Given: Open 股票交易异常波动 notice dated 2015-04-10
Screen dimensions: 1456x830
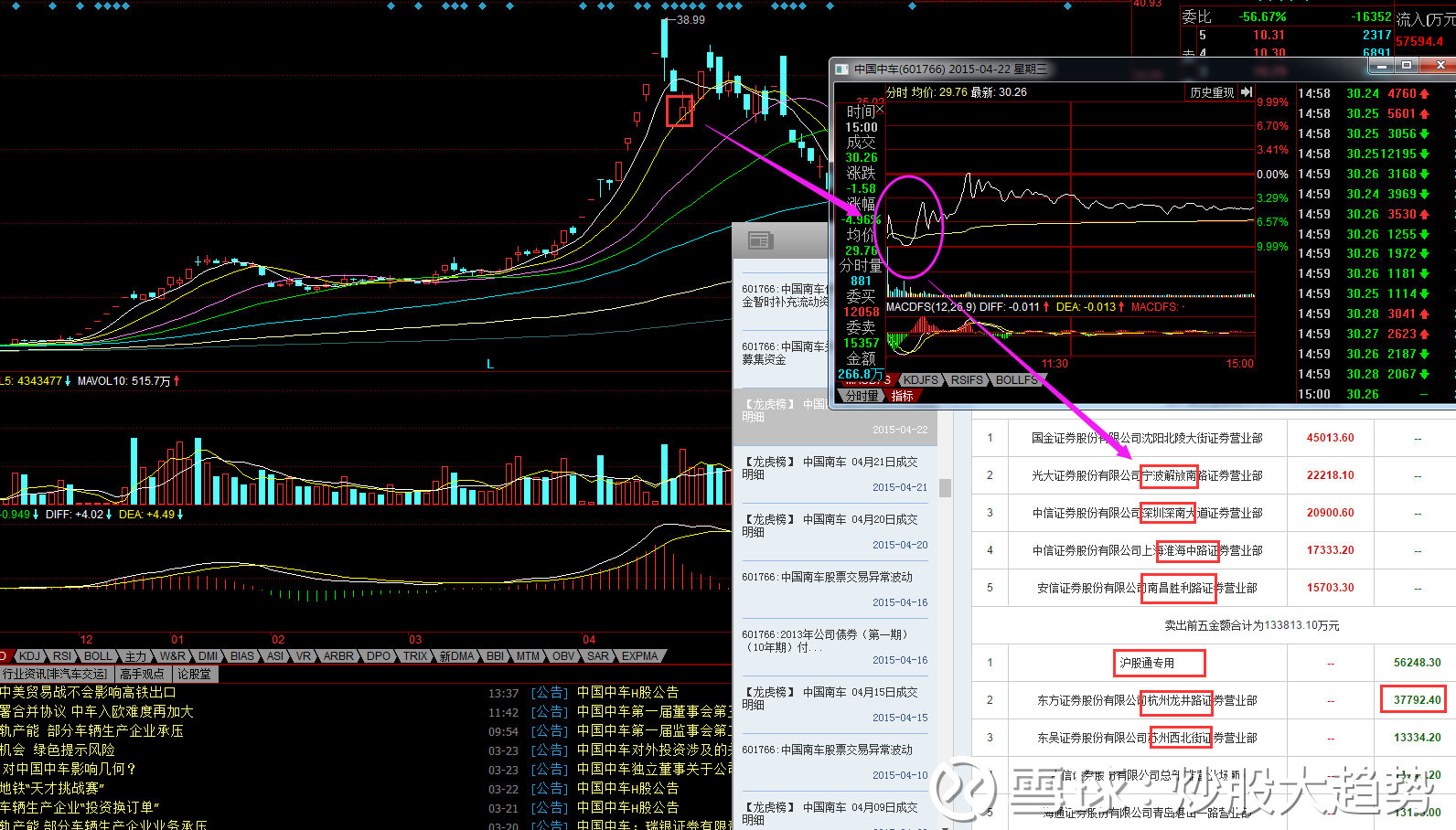Looking at the screenshot, I should (834, 762).
